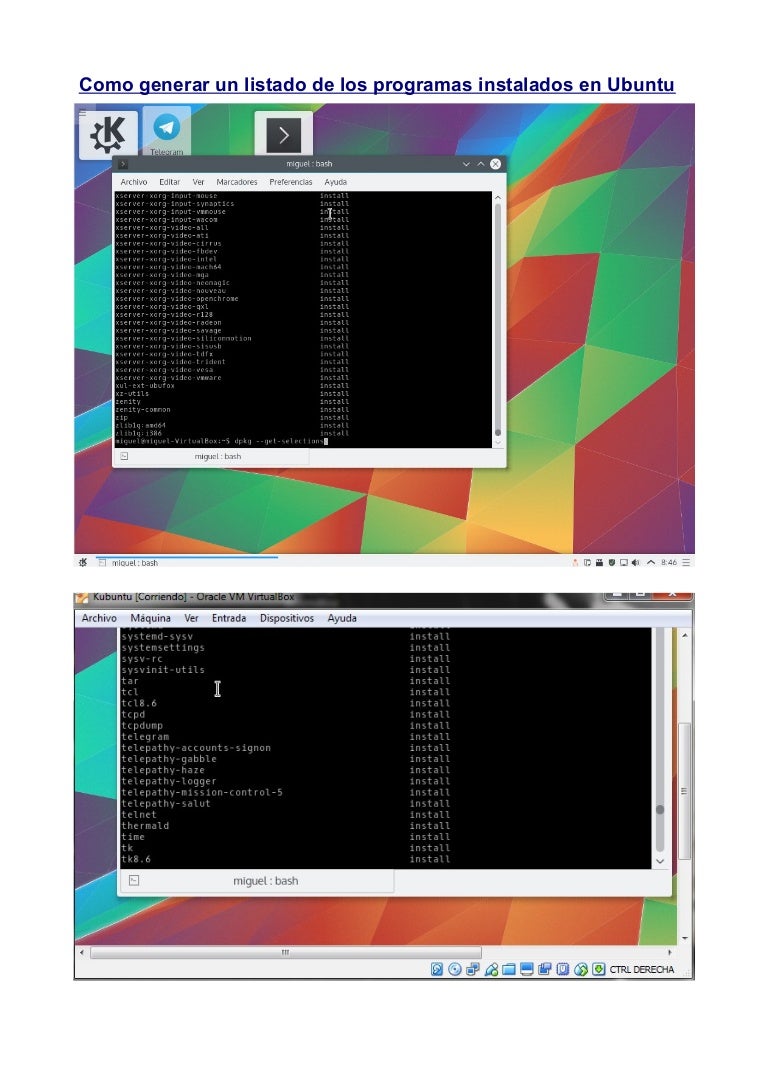Open Preferencias menu in Konsole
768x1087 pixels.
click(x=291, y=182)
